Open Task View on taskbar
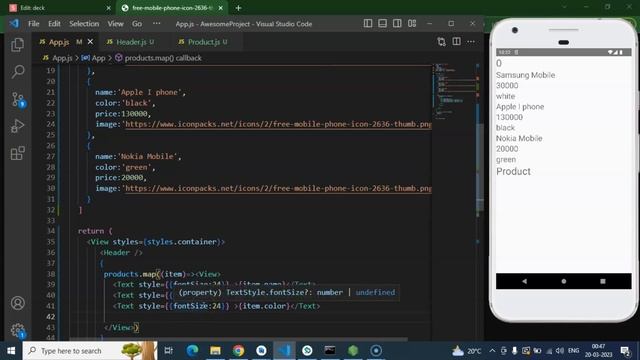 pyautogui.click(x=168, y=351)
